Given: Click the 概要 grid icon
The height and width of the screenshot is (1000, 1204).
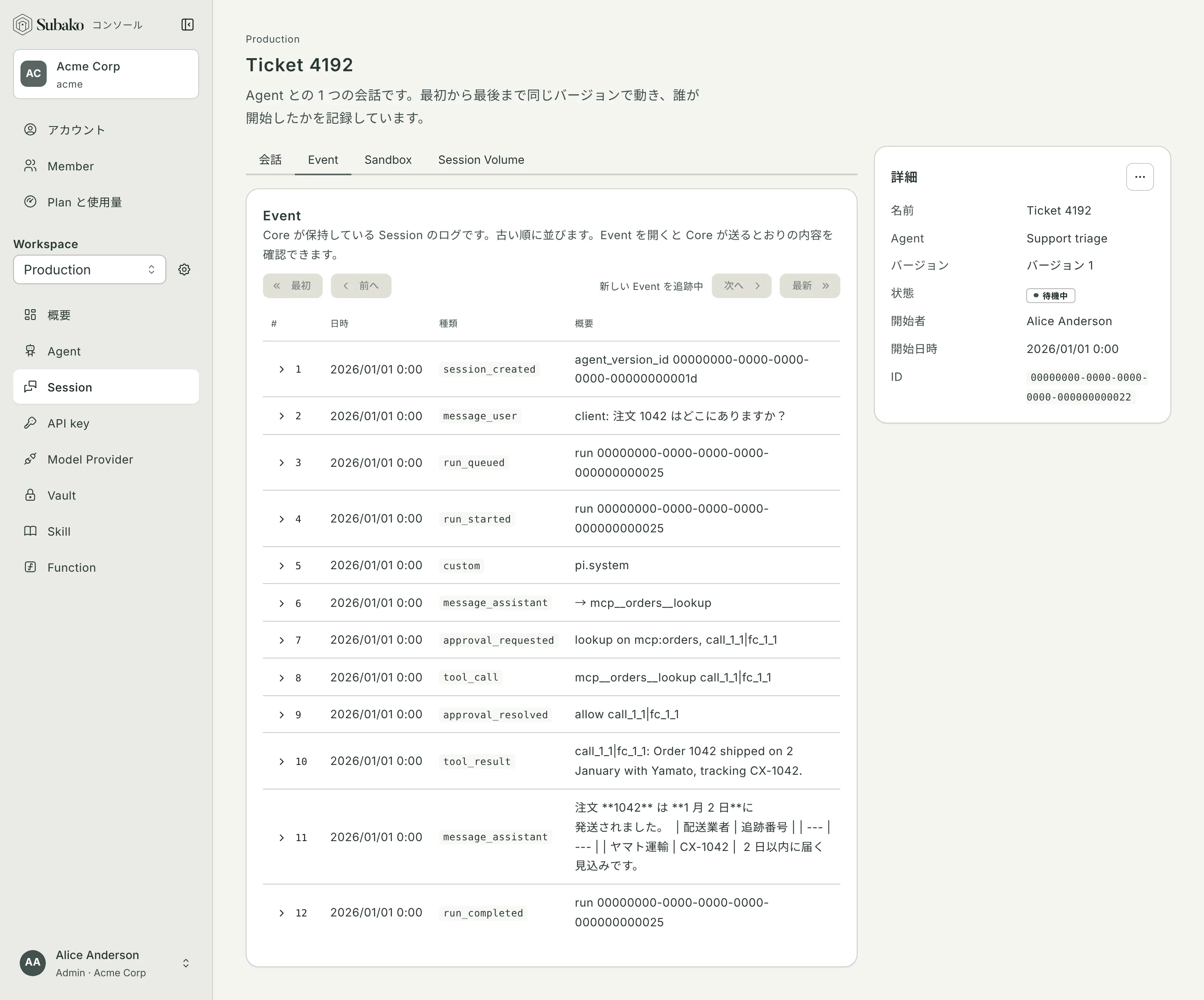Looking at the screenshot, I should 30,315.
